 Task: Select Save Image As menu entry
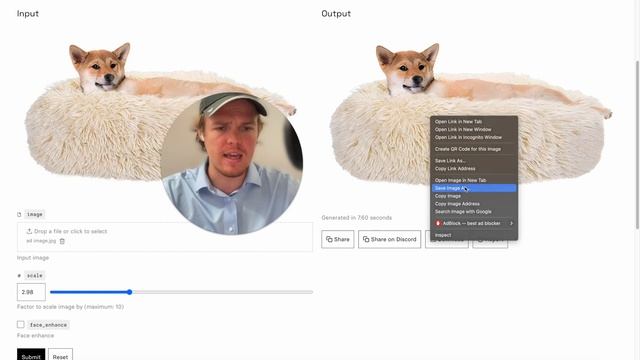(x=474, y=188)
